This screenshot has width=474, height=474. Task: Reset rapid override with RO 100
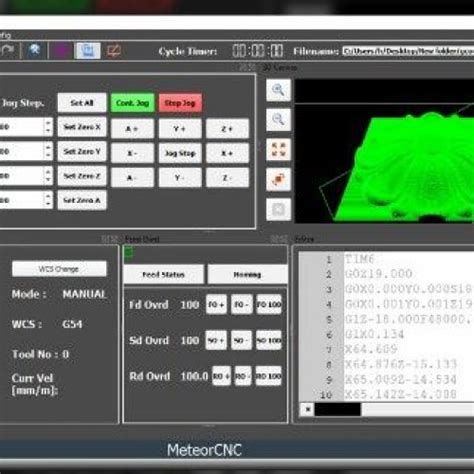[x=269, y=376]
